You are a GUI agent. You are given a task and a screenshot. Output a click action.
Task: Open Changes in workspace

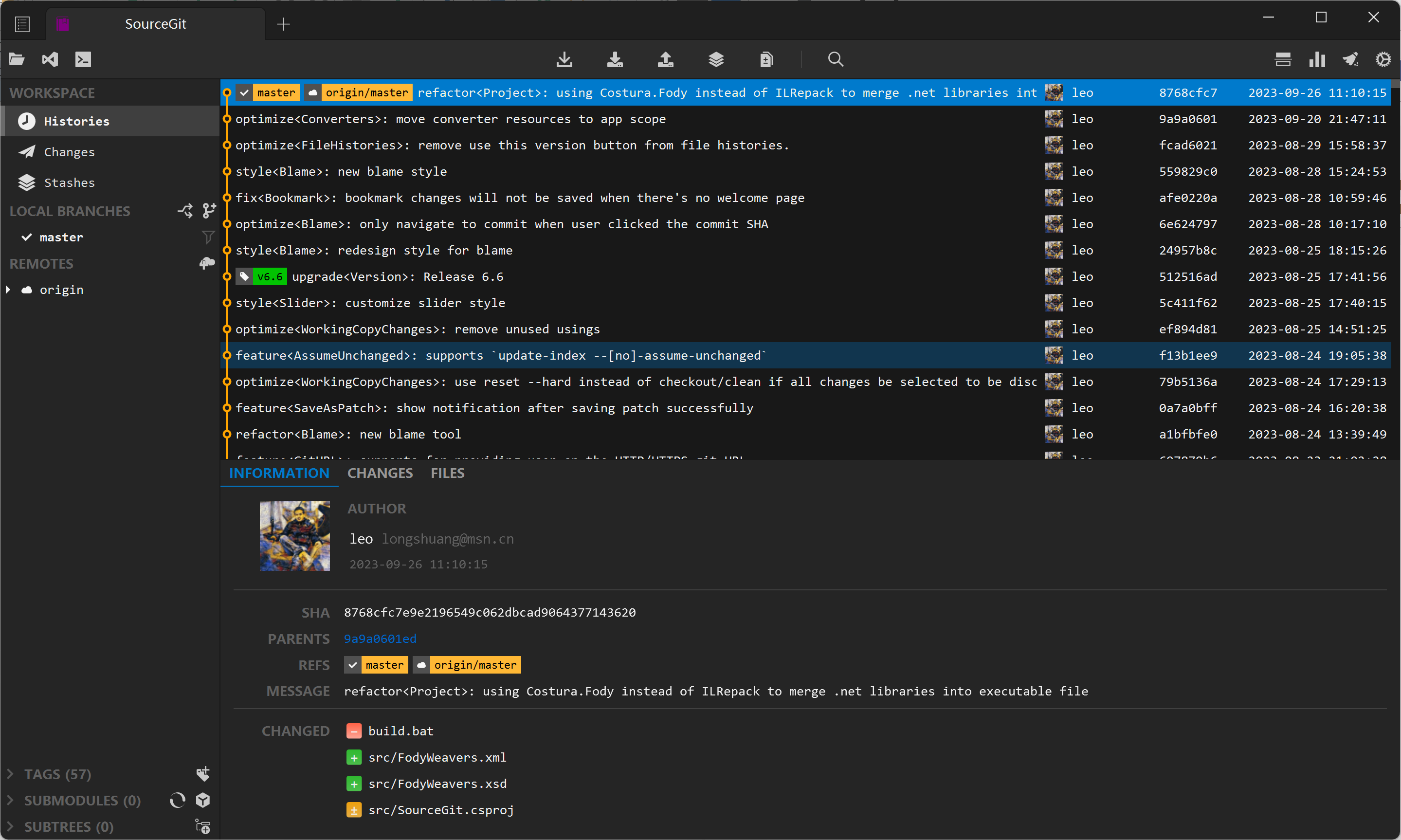110,152
